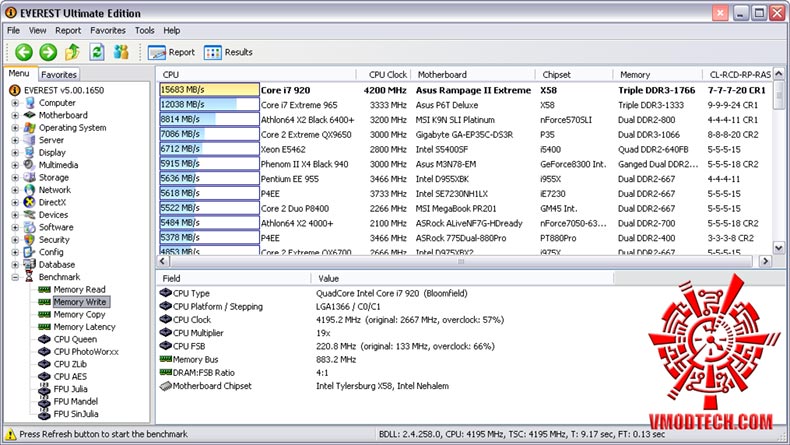The width and height of the screenshot is (790, 445).
Task: Open the Tools menu
Action: pyautogui.click(x=145, y=30)
